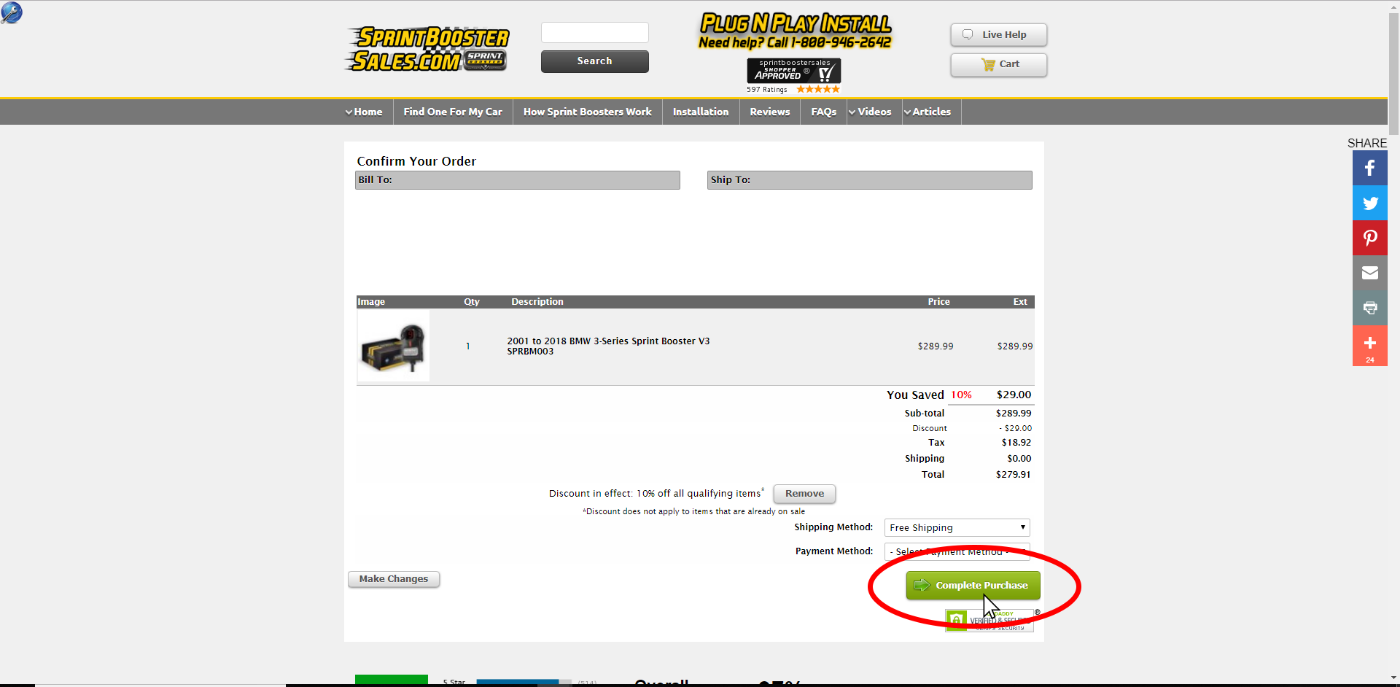The height and width of the screenshot is (687, 1400).
Task: Click the Search button
Action: 595,61
